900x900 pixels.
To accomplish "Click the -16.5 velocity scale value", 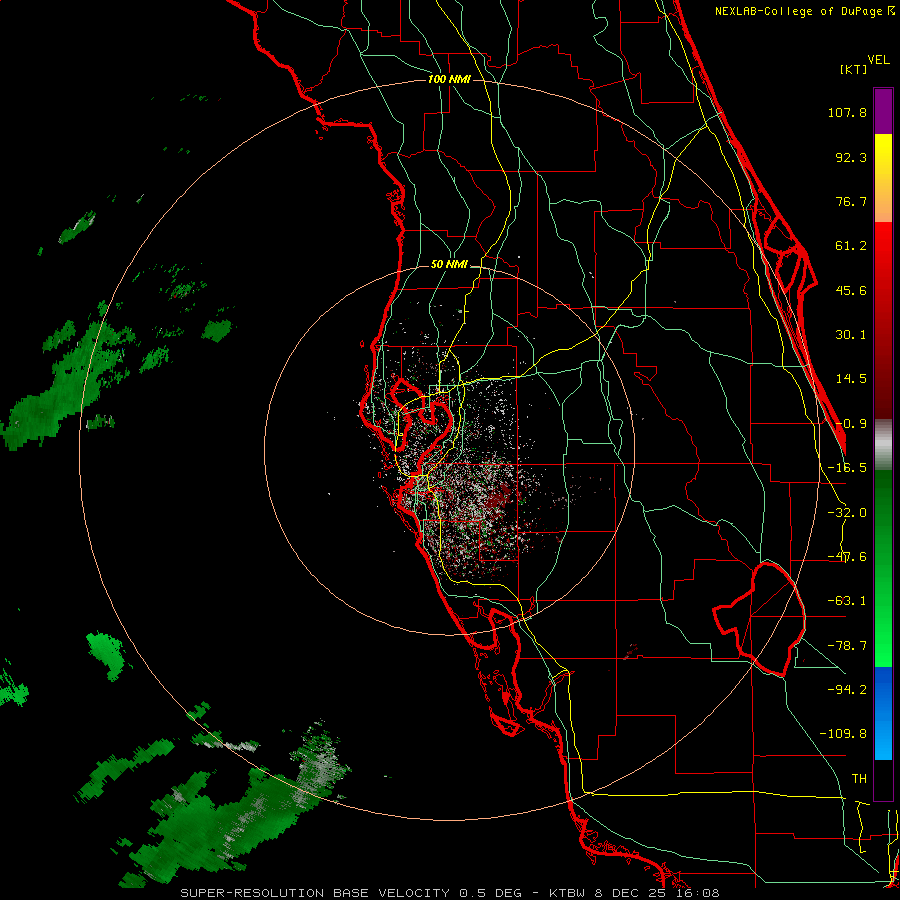I will coord(847,468).
